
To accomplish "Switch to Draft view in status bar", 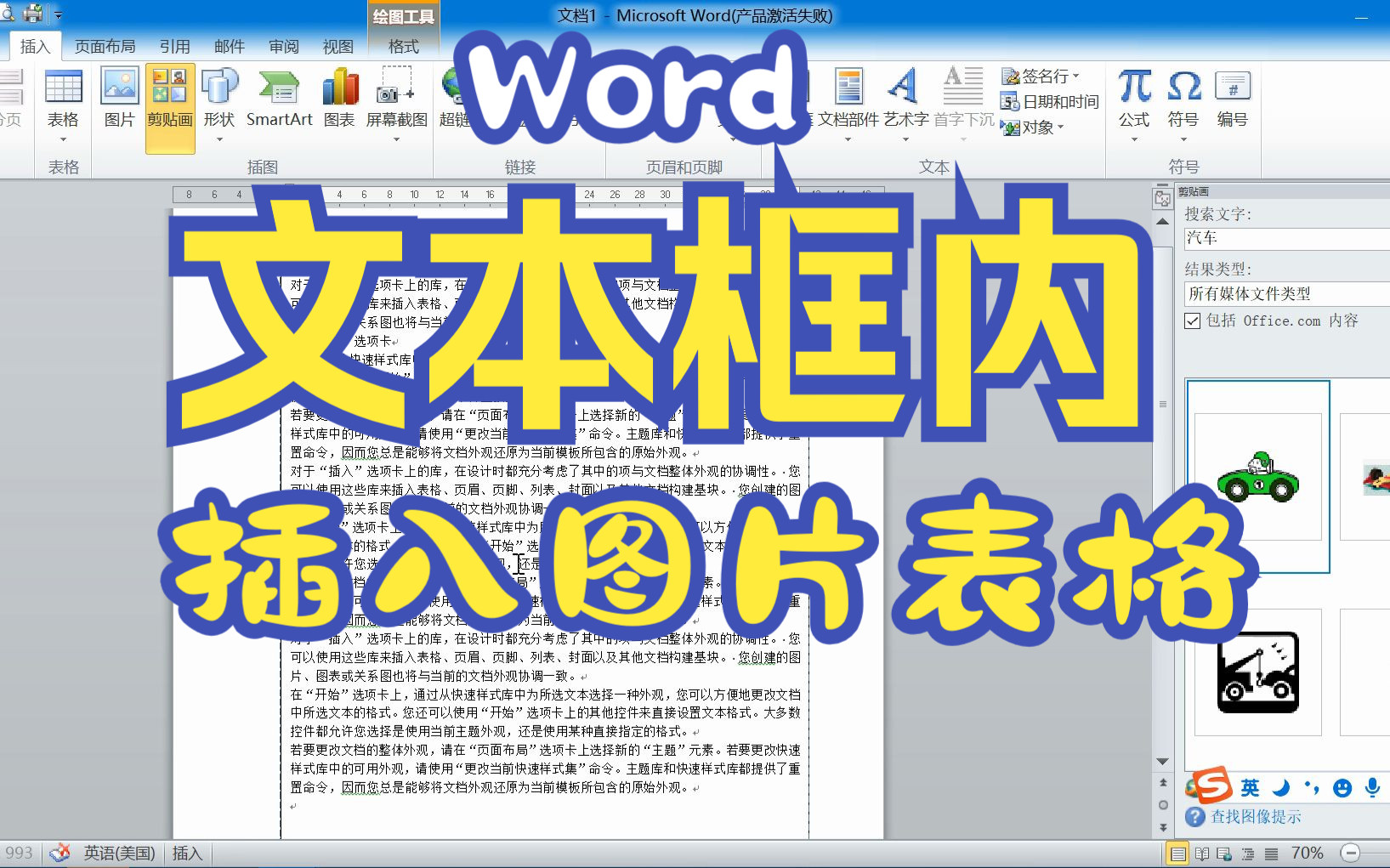I will pos(1271,854).
